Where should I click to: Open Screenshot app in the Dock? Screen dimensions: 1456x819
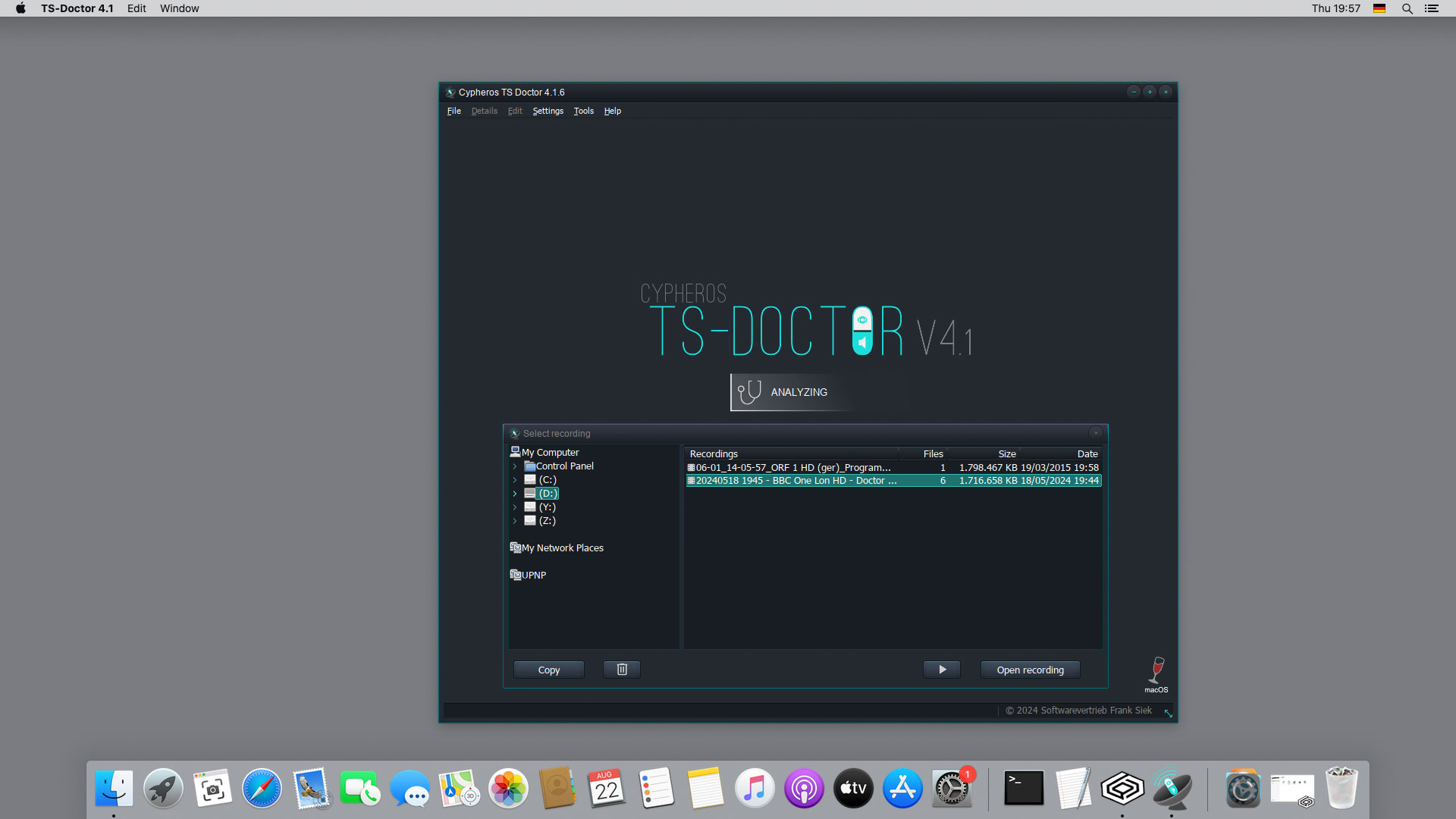pyautogui.click(x=212, y=789)
